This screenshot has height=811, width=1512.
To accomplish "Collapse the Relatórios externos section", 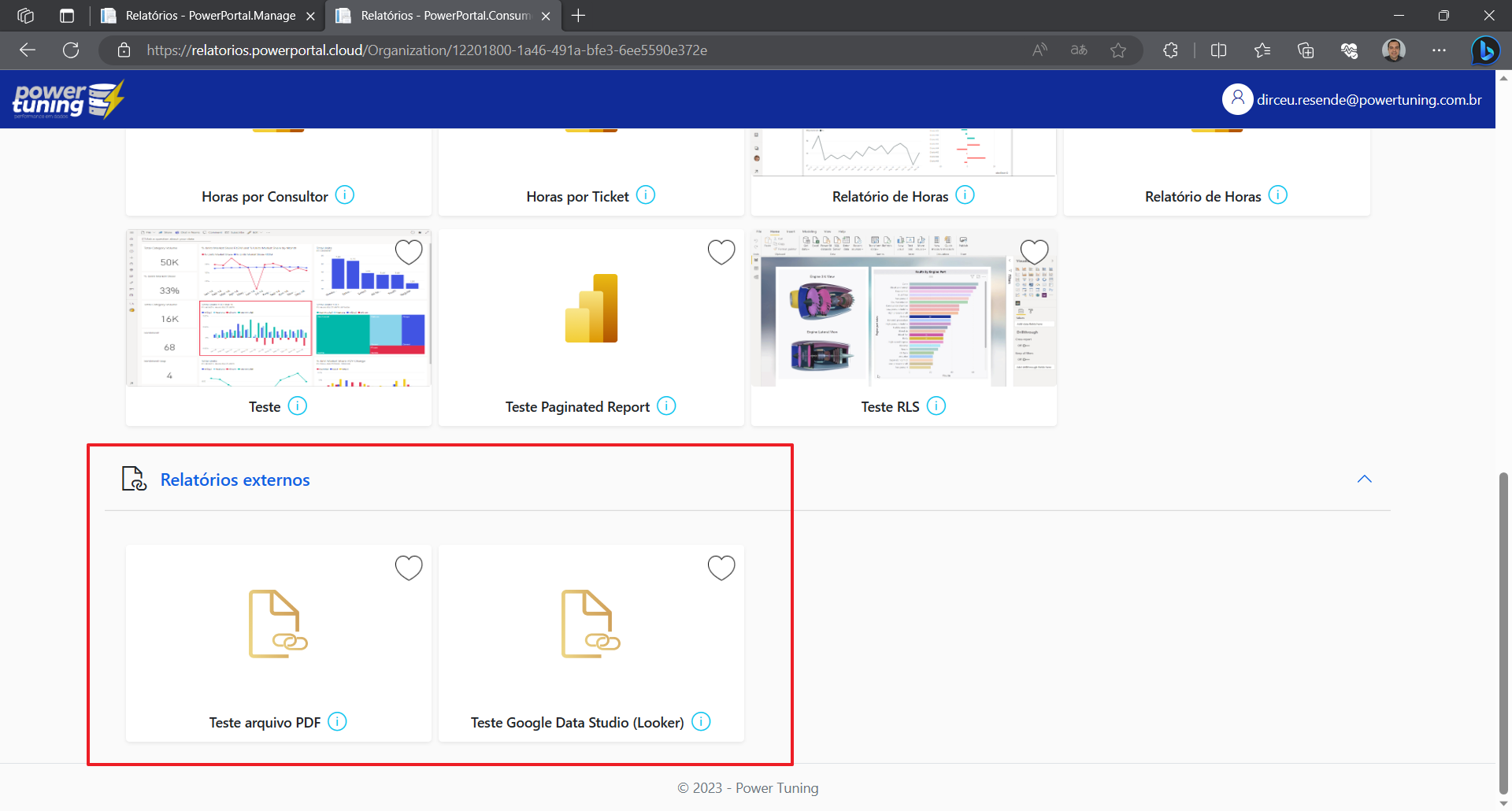I will point(1364,480).
